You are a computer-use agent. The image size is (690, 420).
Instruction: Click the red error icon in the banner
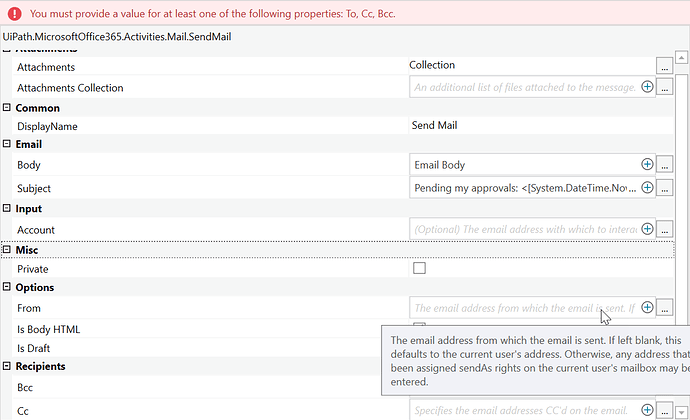pyautogui.click(x=14, y=15)
